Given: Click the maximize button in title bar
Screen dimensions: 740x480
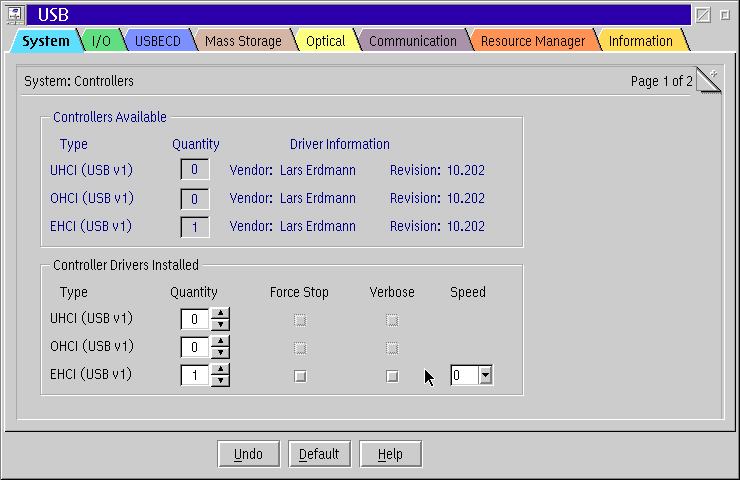Looking at the screenshot, I should [725, 15].
